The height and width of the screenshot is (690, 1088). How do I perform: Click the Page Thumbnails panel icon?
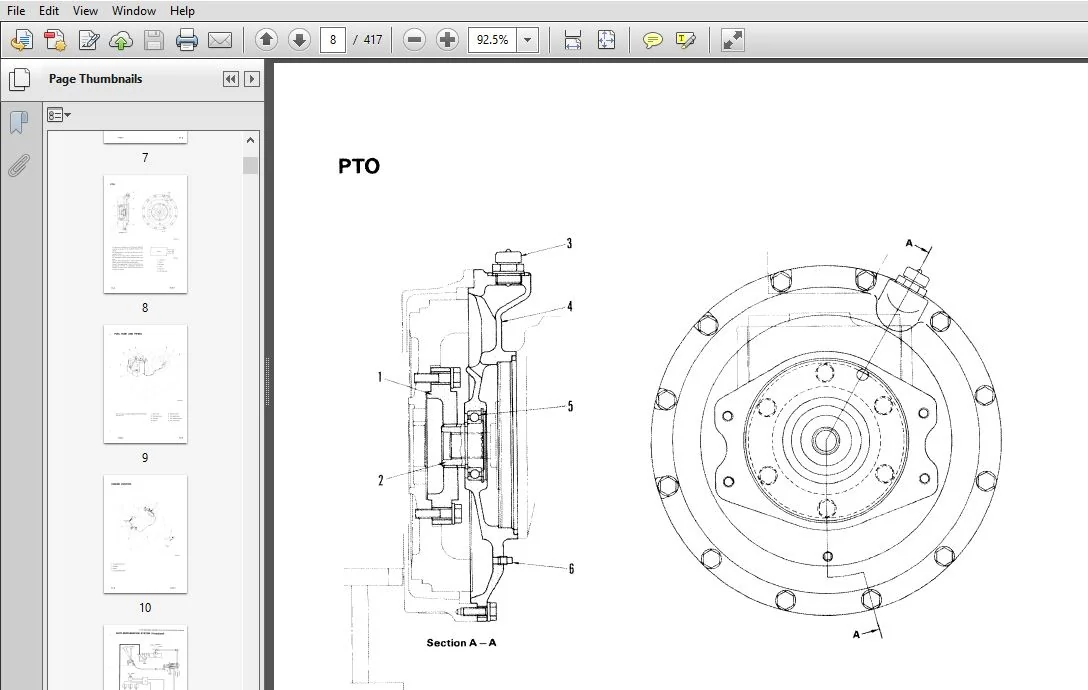pyautogui.click(x=19, y=79)
